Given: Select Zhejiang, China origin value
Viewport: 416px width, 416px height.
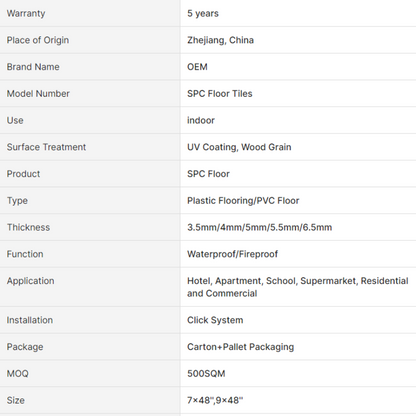Looking at the screenshot, I should pos(220,40).
